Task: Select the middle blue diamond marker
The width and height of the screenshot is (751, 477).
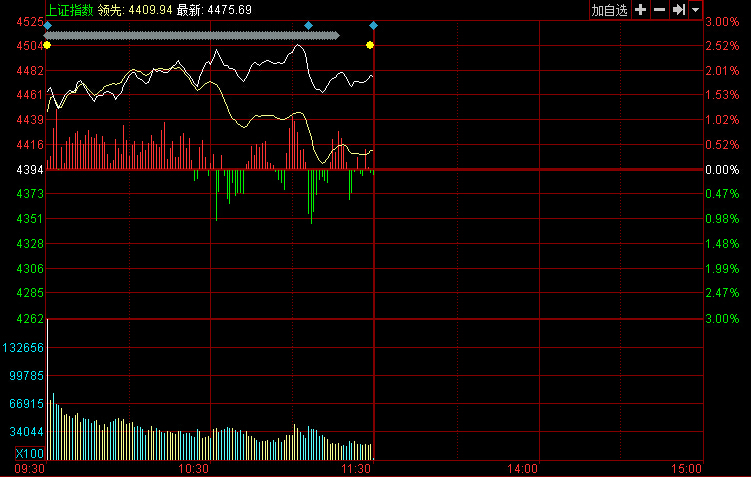Action: [308, 25]
